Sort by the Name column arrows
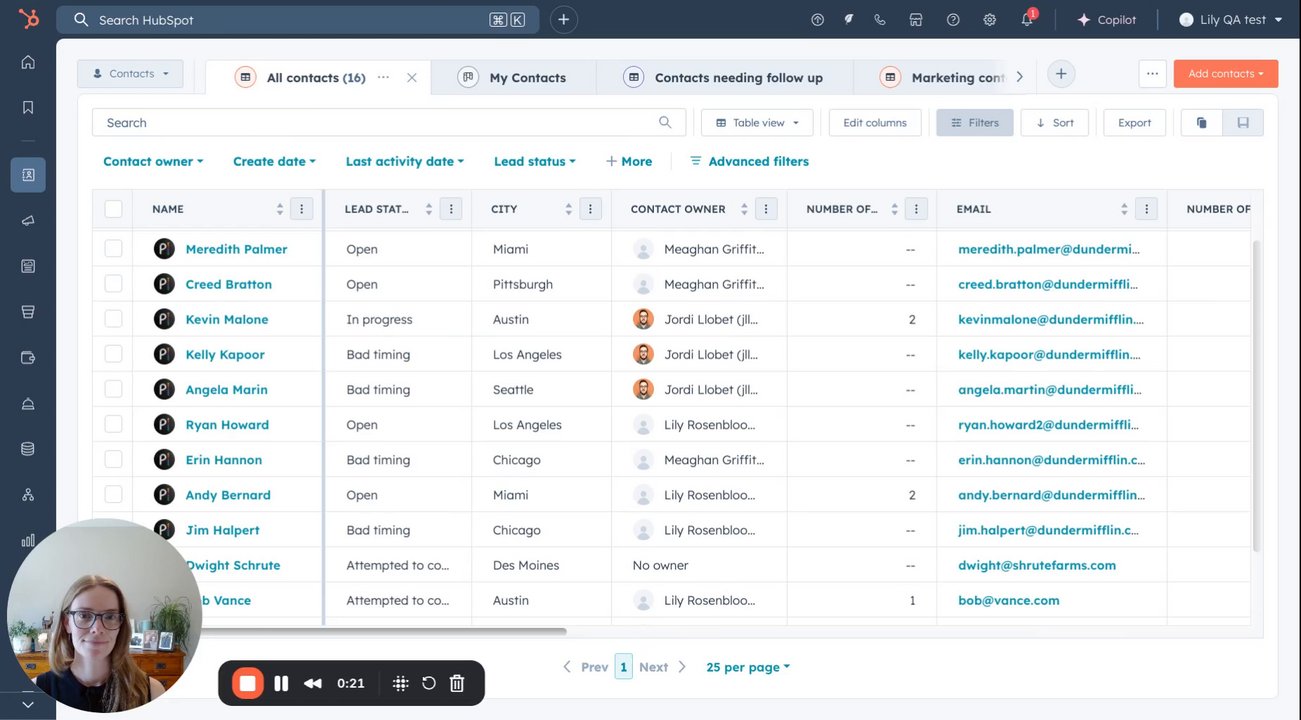This screenshot has height=720, width=1301. click(280, 209)
